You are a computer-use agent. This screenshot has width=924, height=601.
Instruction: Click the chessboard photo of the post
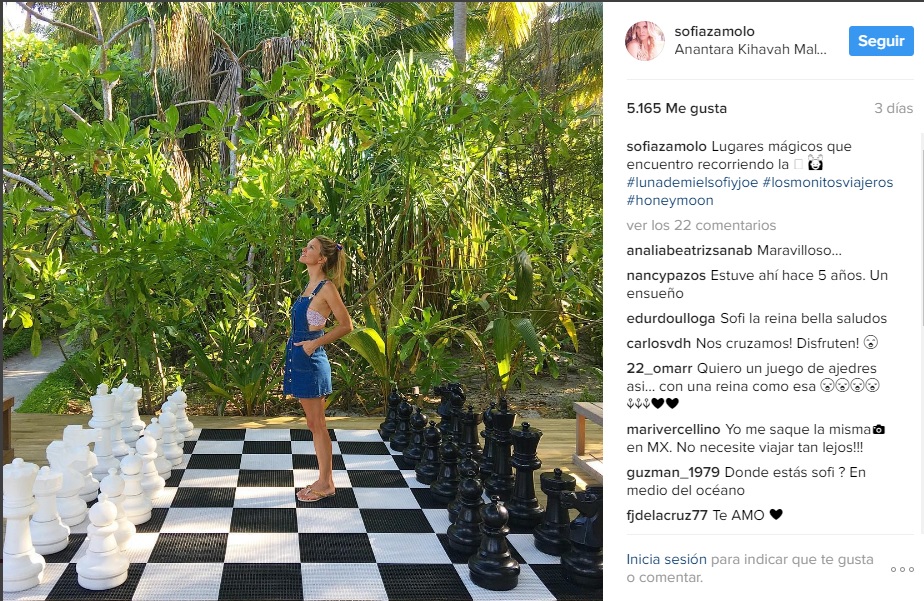tap(303, 301)
